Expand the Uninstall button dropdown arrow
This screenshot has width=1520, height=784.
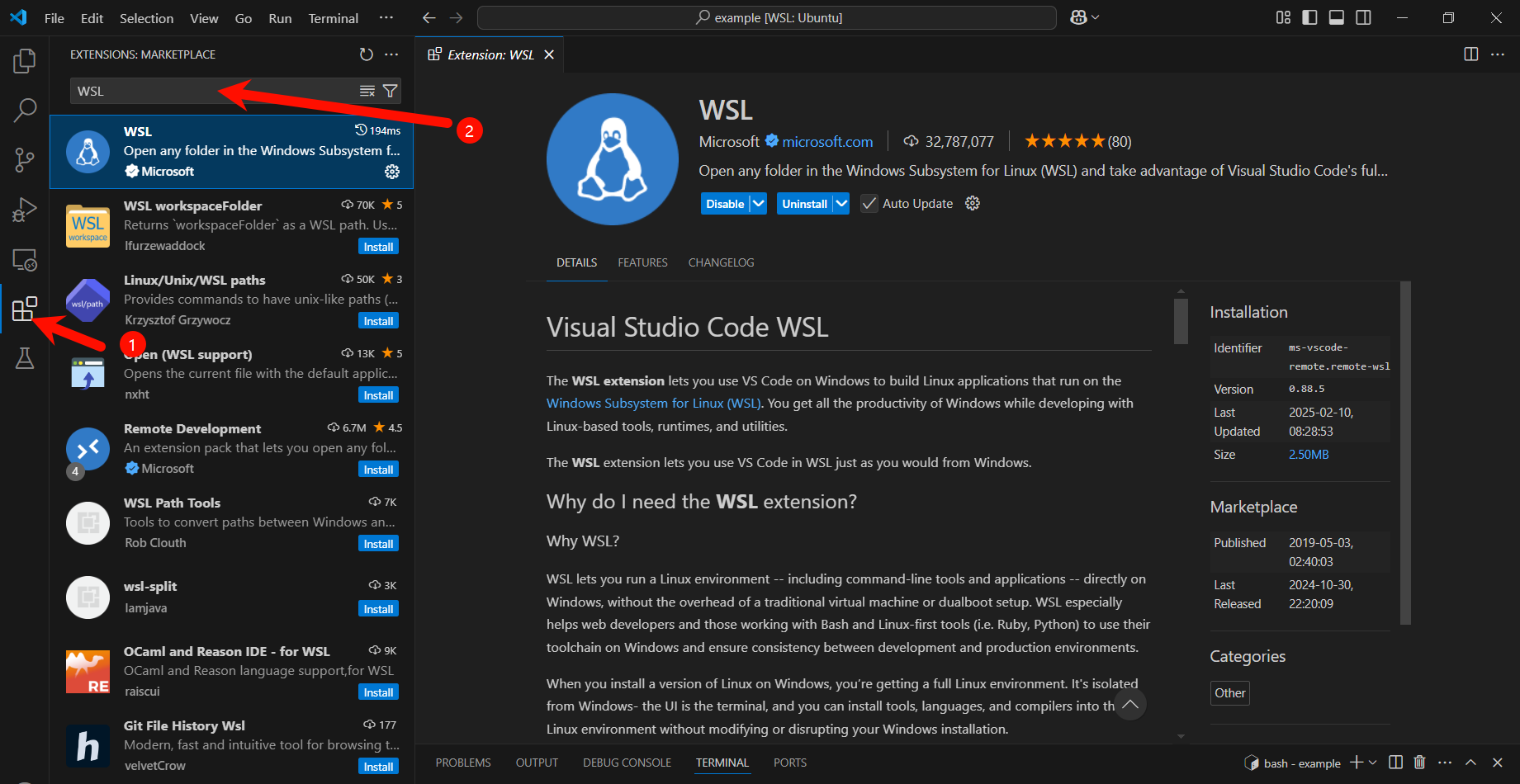click(x=840, y=204)
